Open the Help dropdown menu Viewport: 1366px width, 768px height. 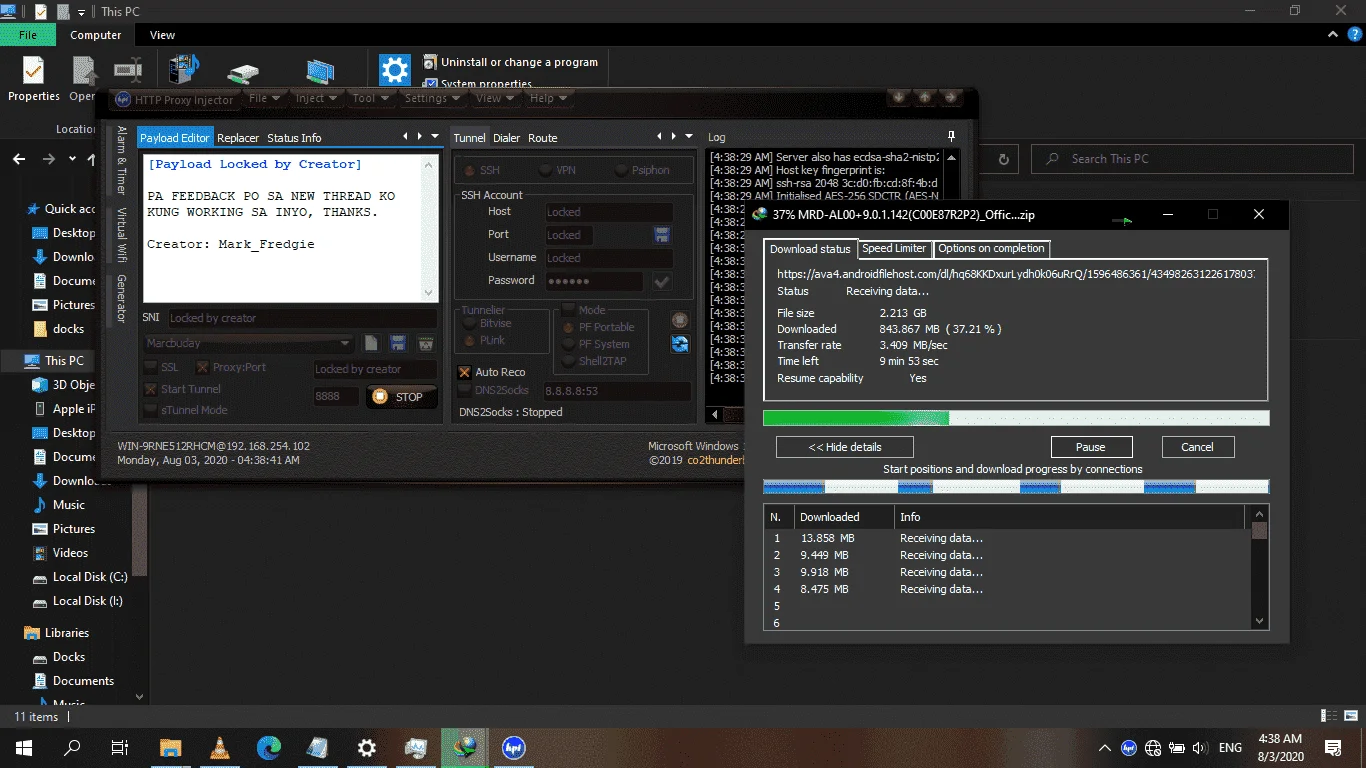pos(548,98)
